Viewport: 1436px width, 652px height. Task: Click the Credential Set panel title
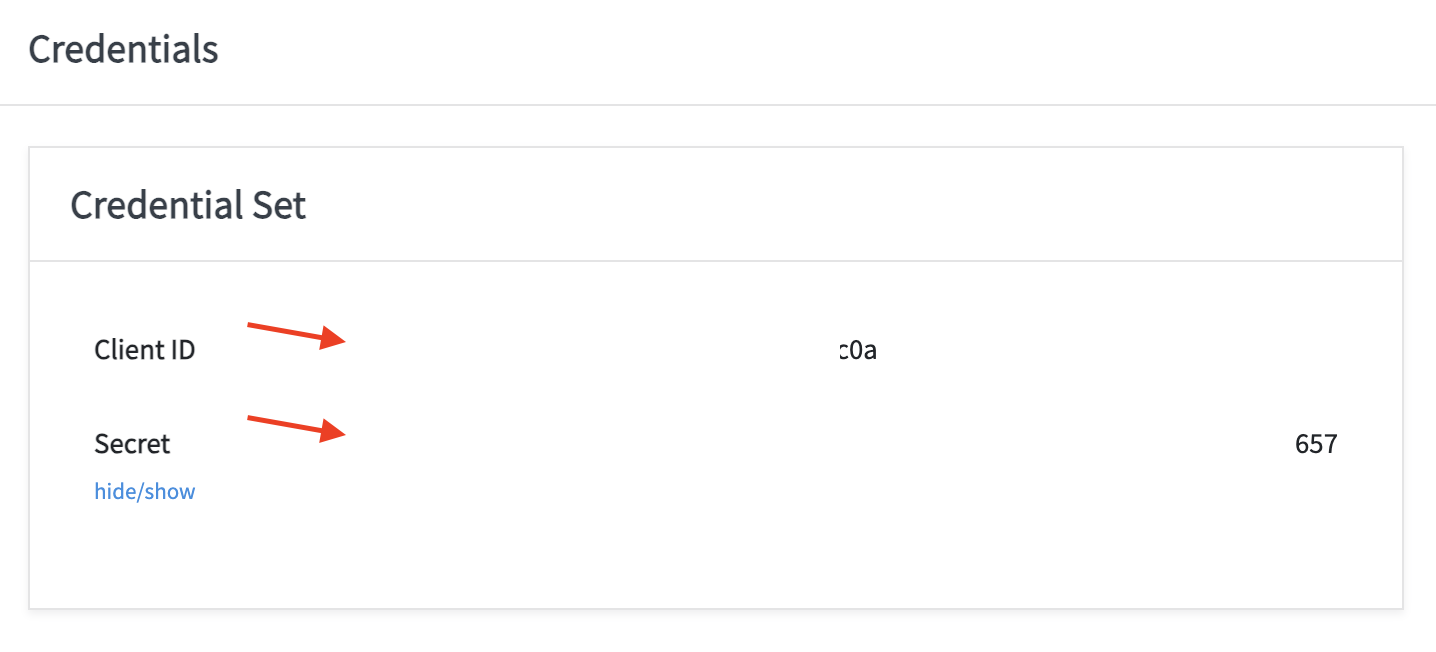(188, 205)
